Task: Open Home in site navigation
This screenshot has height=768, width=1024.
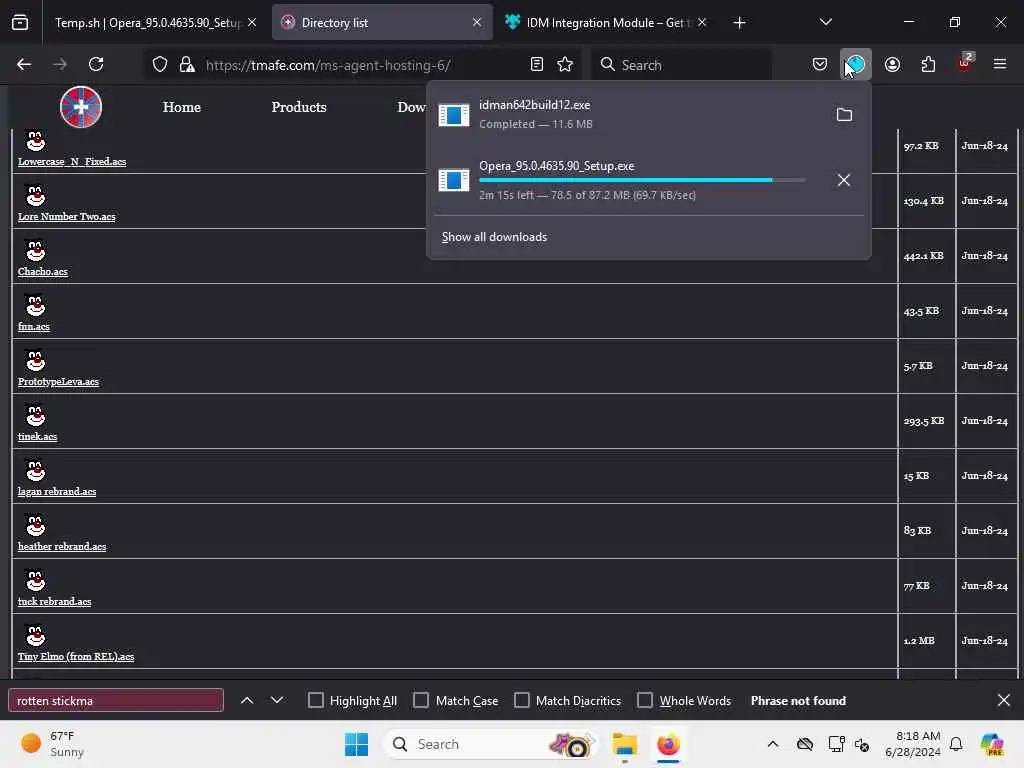Action: (x=182, y=107)
